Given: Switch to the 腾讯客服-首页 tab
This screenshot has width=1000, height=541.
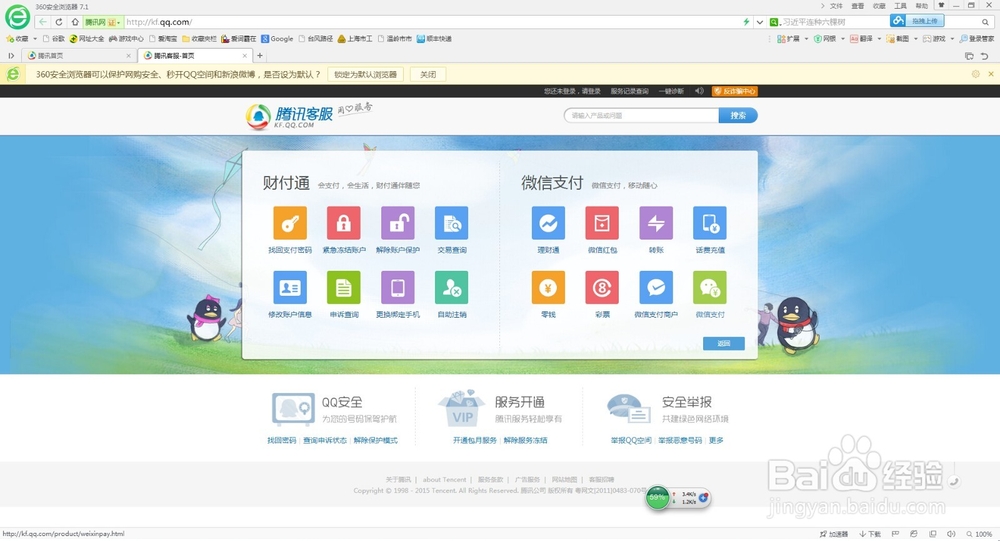Looking at the screenshot, I should [x=195, y=56].
